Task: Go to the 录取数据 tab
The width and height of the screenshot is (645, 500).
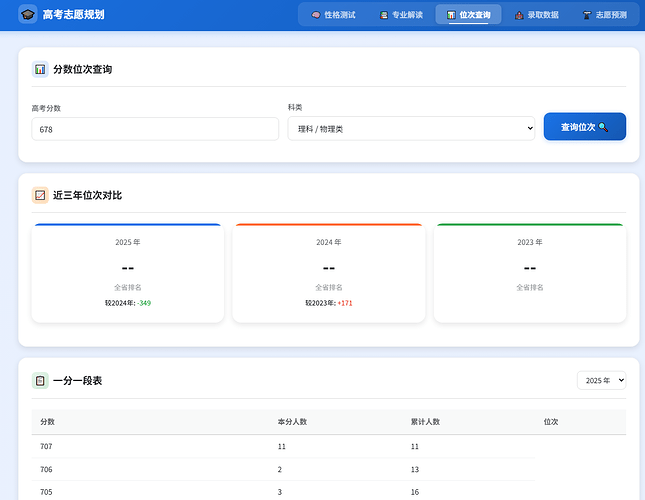Action: pos(537,15)
